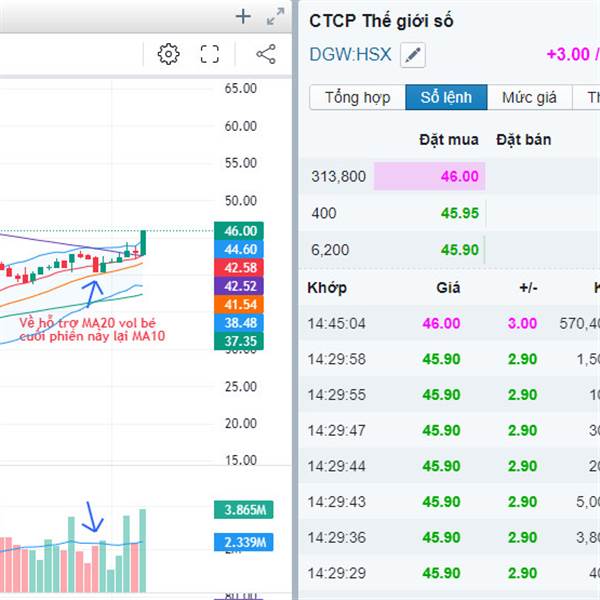Select the 14:45:04 matched trade row
This screenshot has width=600, height=600.
449,323
